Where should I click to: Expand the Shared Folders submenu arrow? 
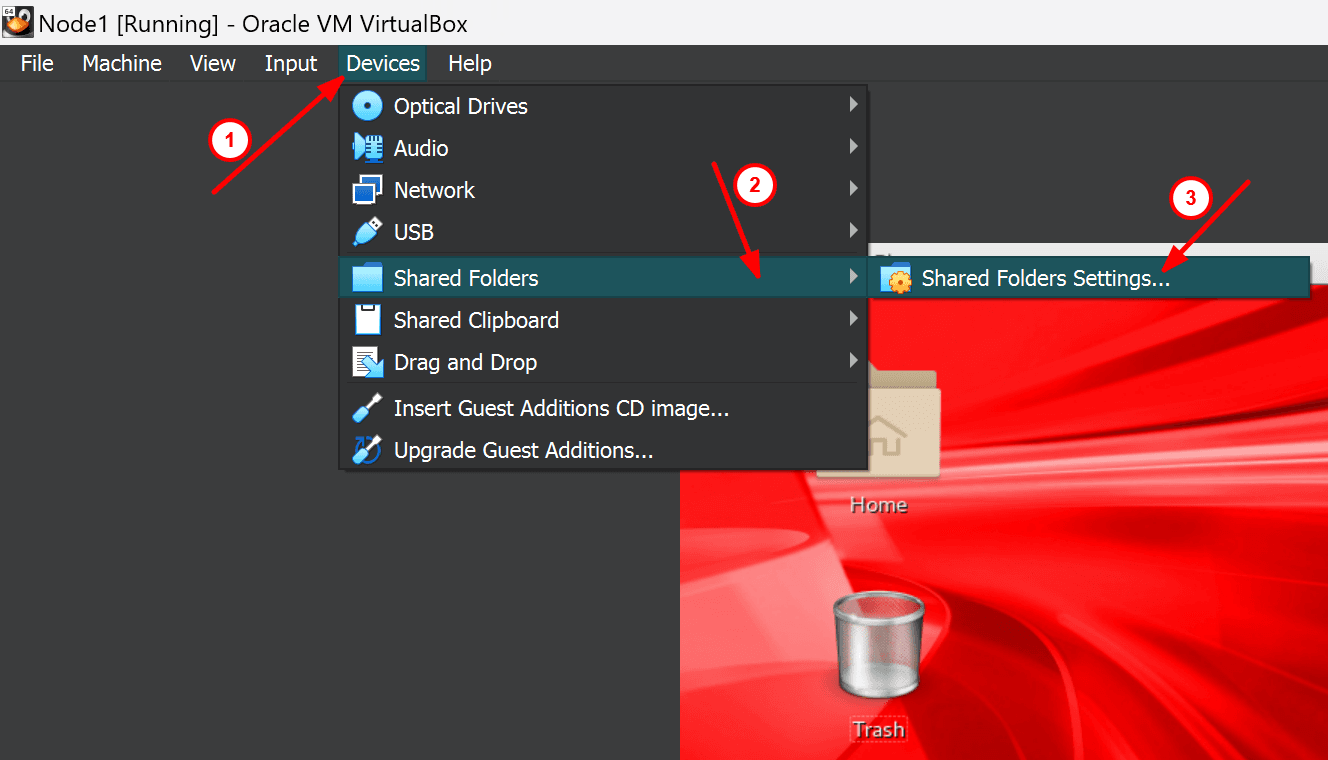[853, 277]
